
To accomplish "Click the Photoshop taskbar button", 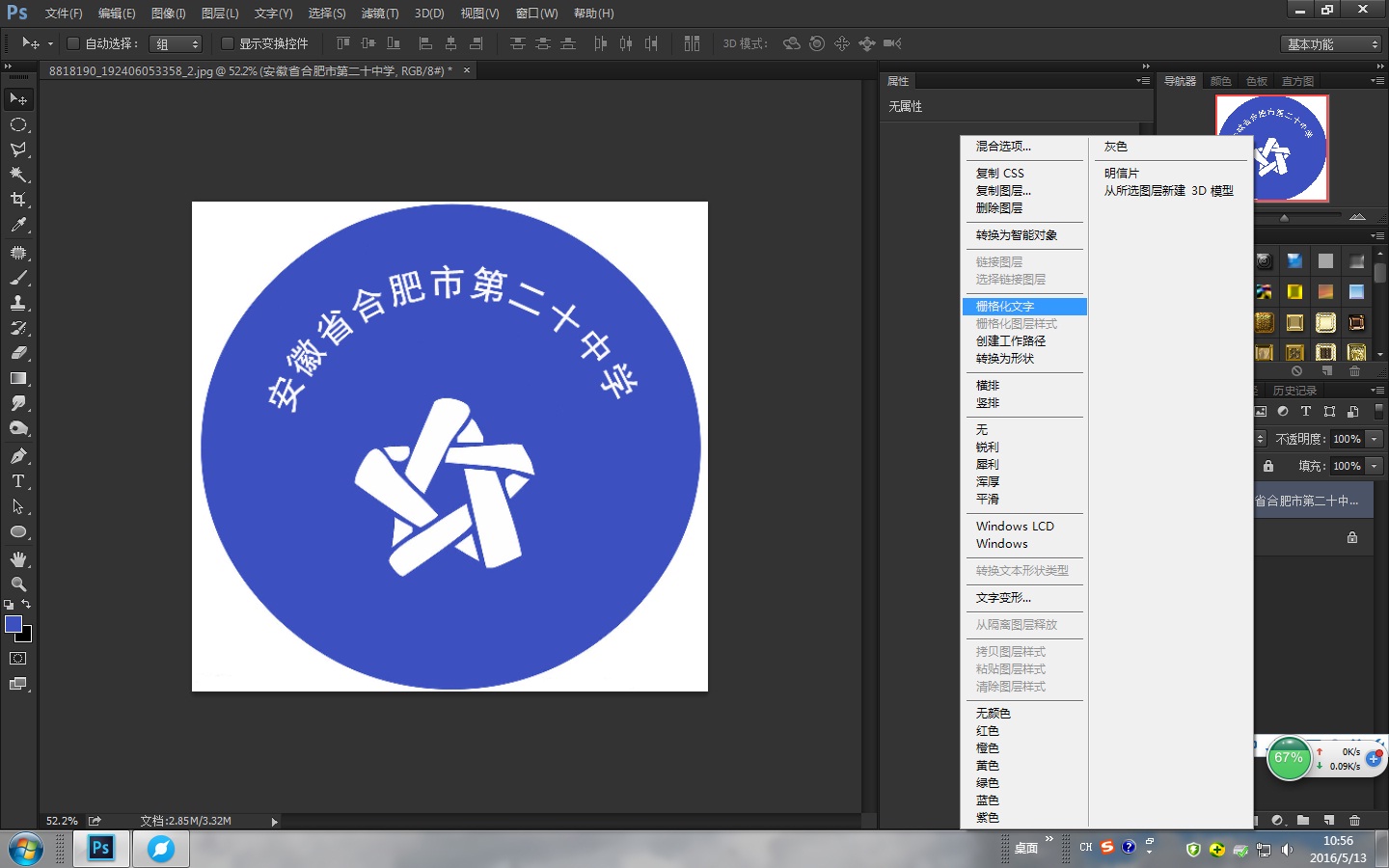I will 101,849.
